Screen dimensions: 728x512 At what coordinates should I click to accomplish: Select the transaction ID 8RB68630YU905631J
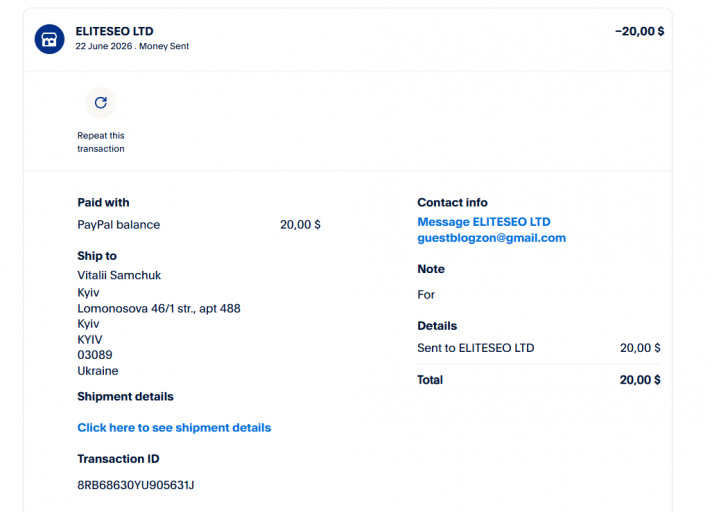tap(136, 485)
